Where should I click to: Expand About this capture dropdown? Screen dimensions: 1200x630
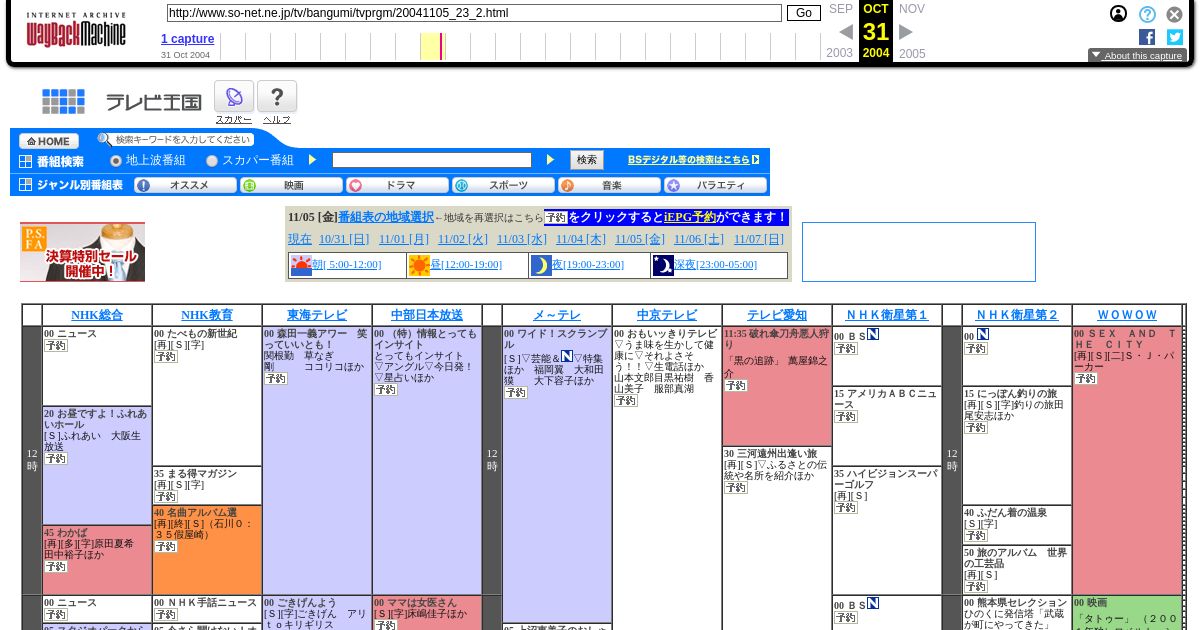pyautogui.click(x=1137, y=56)
